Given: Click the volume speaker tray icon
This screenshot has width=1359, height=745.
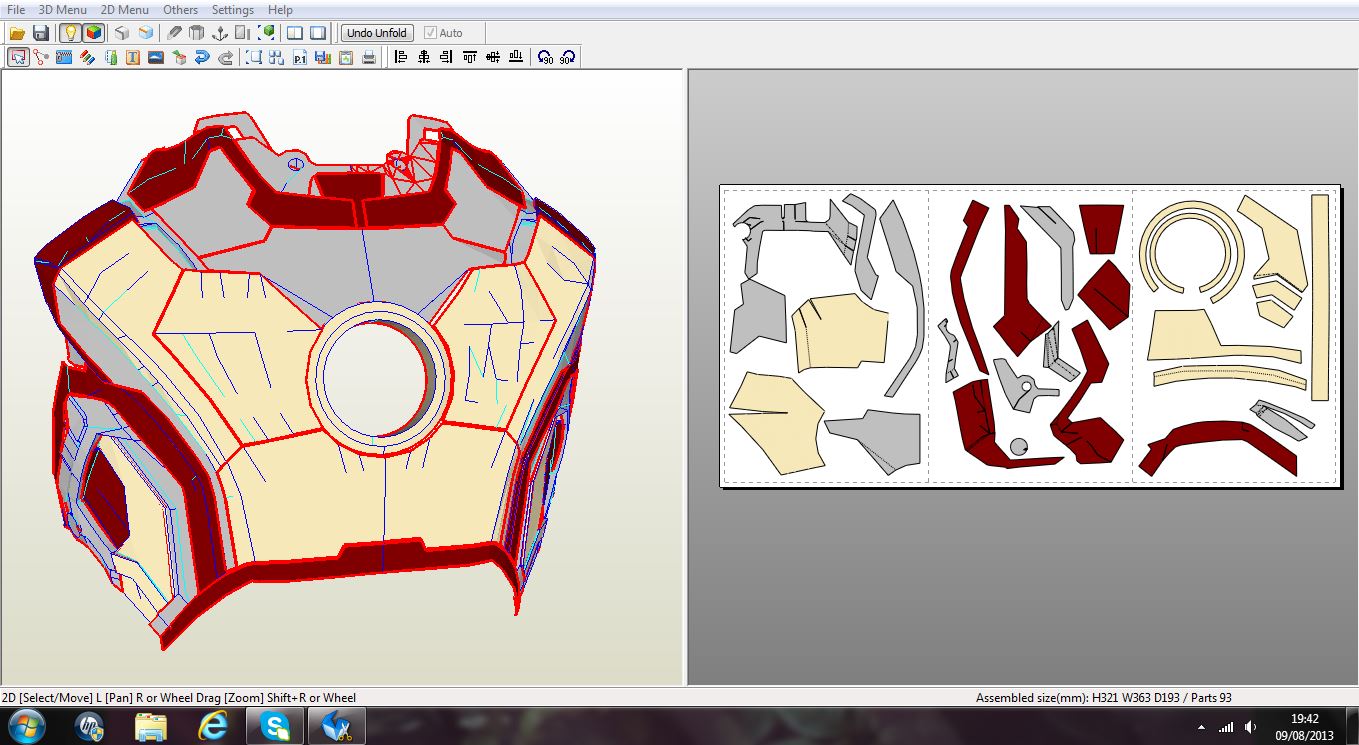Looking at the screenshot, I should 1250,727.
